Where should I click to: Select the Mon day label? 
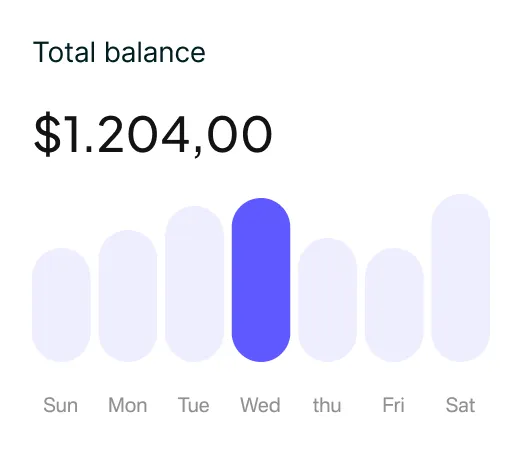128,405
